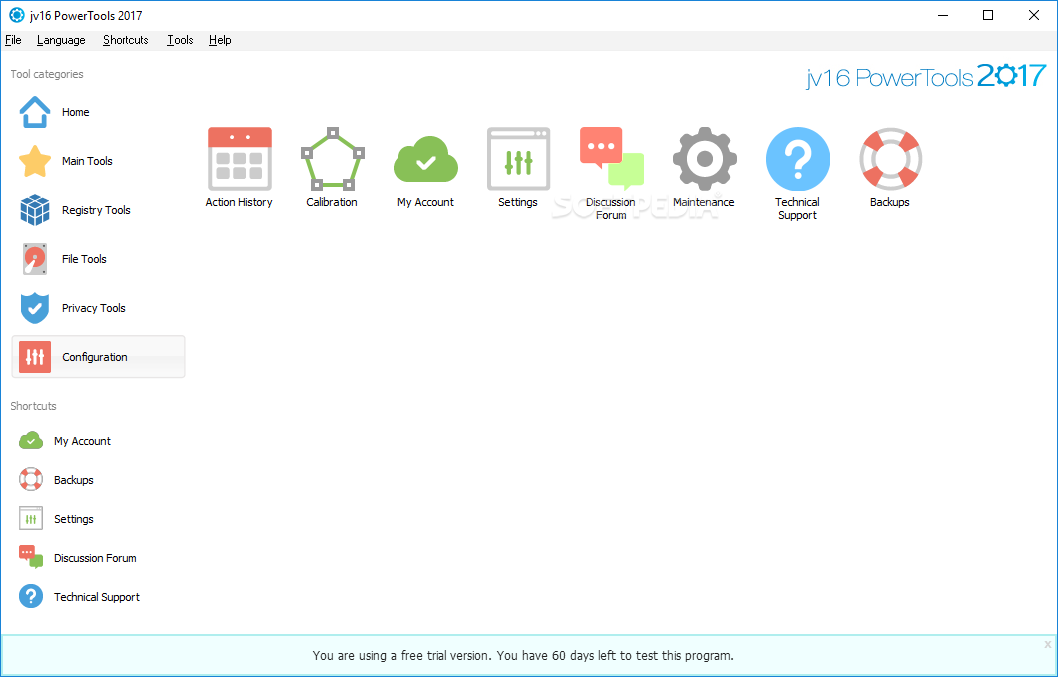
Task: Click the Action History label text
Action: click(239, 202)
